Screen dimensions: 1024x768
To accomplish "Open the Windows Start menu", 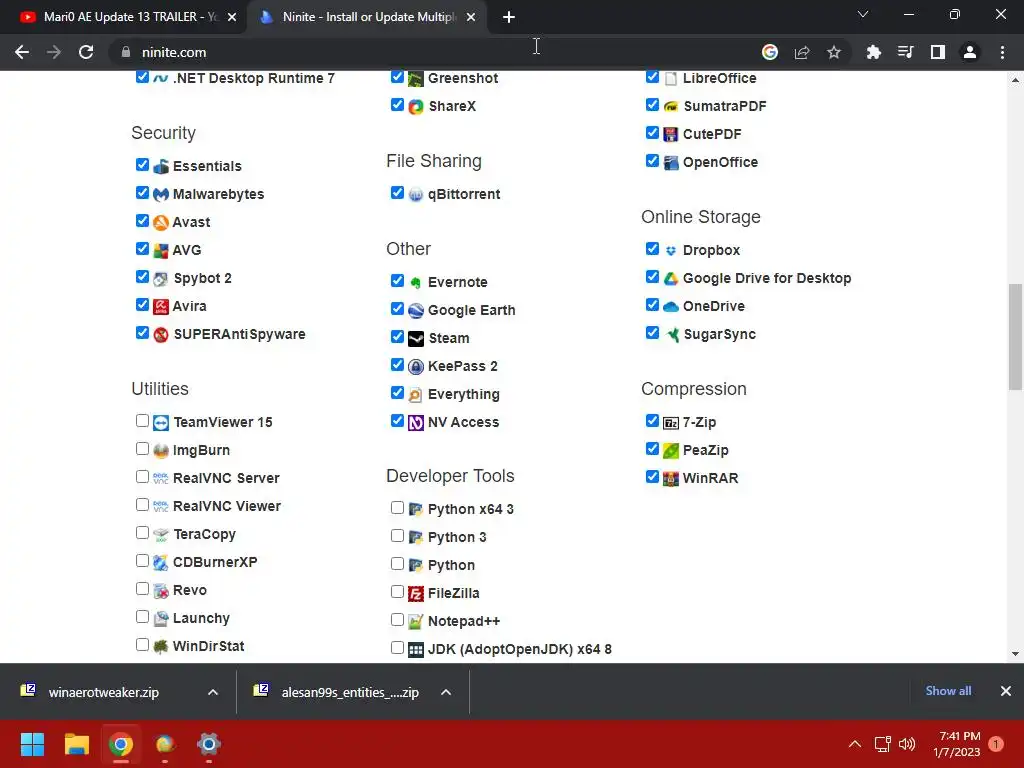I will pyautogui.click(x=32, y=744).
